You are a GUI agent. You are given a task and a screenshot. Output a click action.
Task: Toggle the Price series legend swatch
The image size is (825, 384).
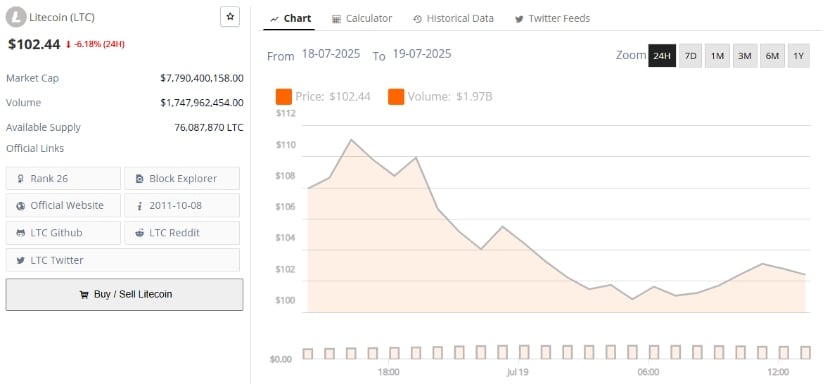point(284,97)
